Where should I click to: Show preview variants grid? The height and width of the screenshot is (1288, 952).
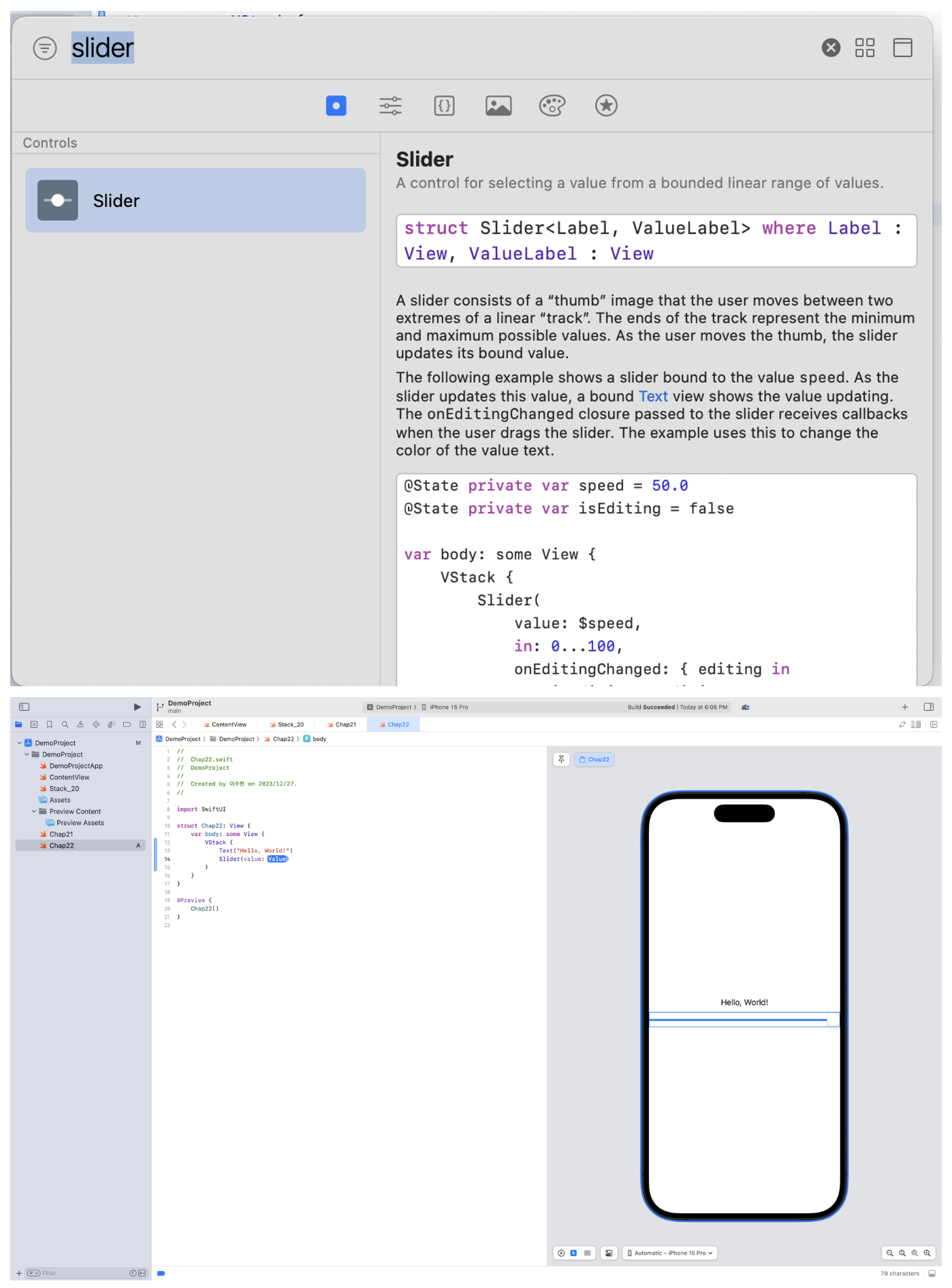coord(587,1253)
